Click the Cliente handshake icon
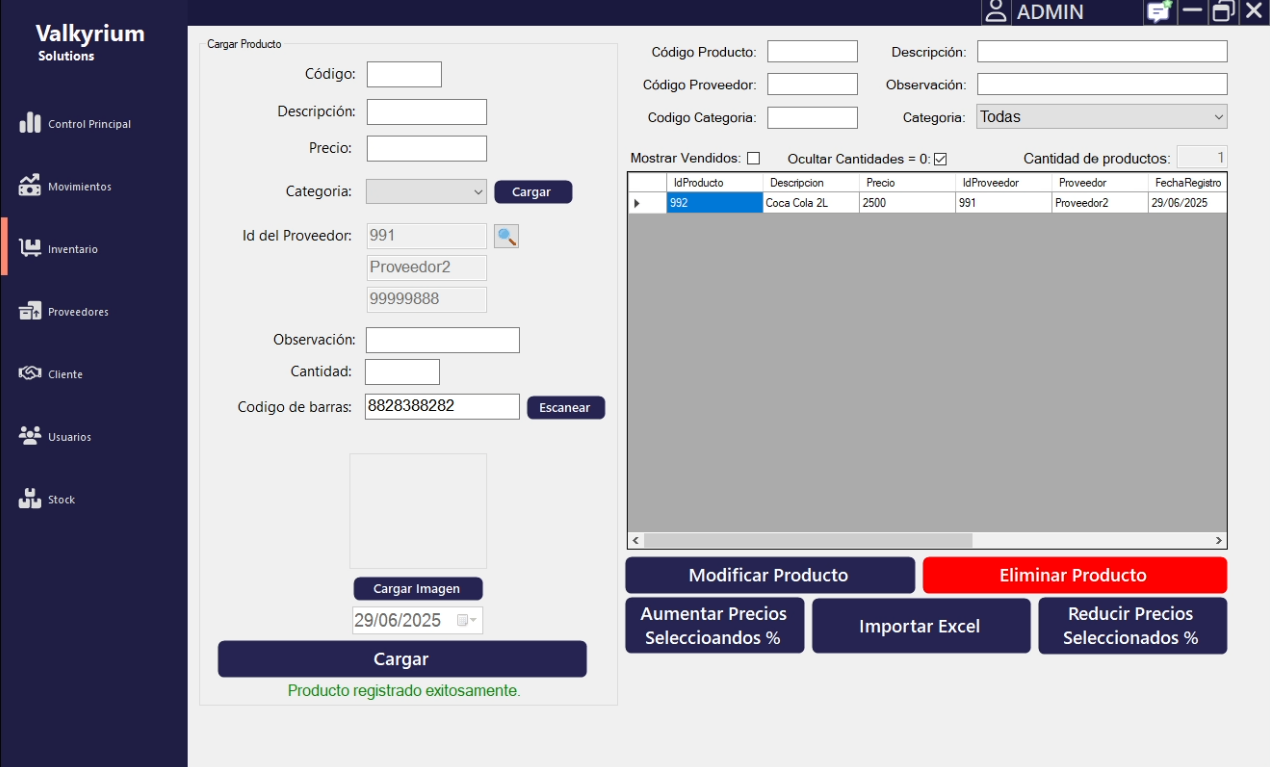 pyautogui.click(x=30, y=374)
